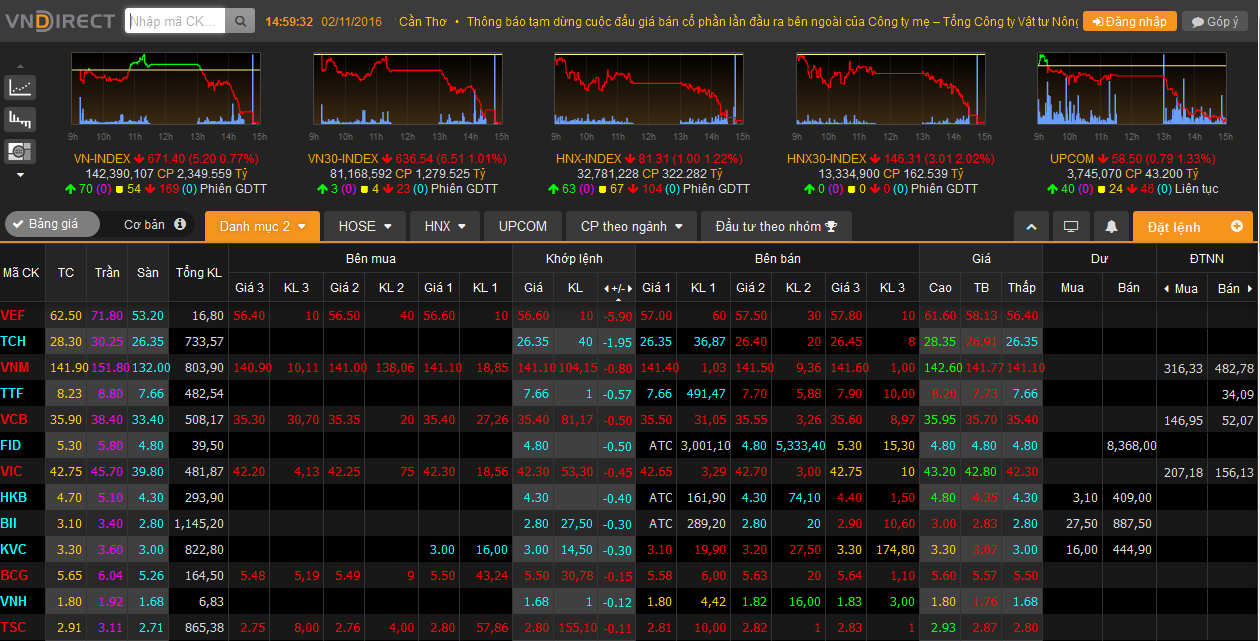
Task: Click the right arrow after ĐTNN Bán
Action: pos(1248,289)
